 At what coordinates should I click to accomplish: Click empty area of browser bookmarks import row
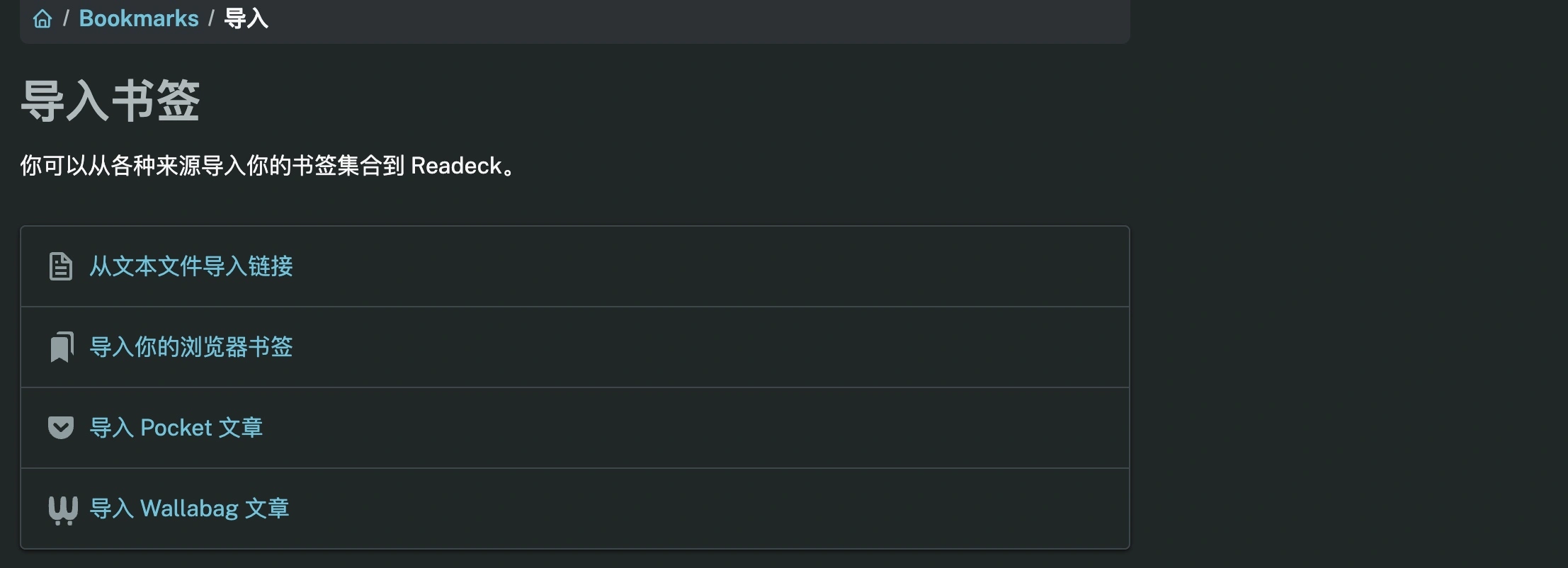click(708, 347)
